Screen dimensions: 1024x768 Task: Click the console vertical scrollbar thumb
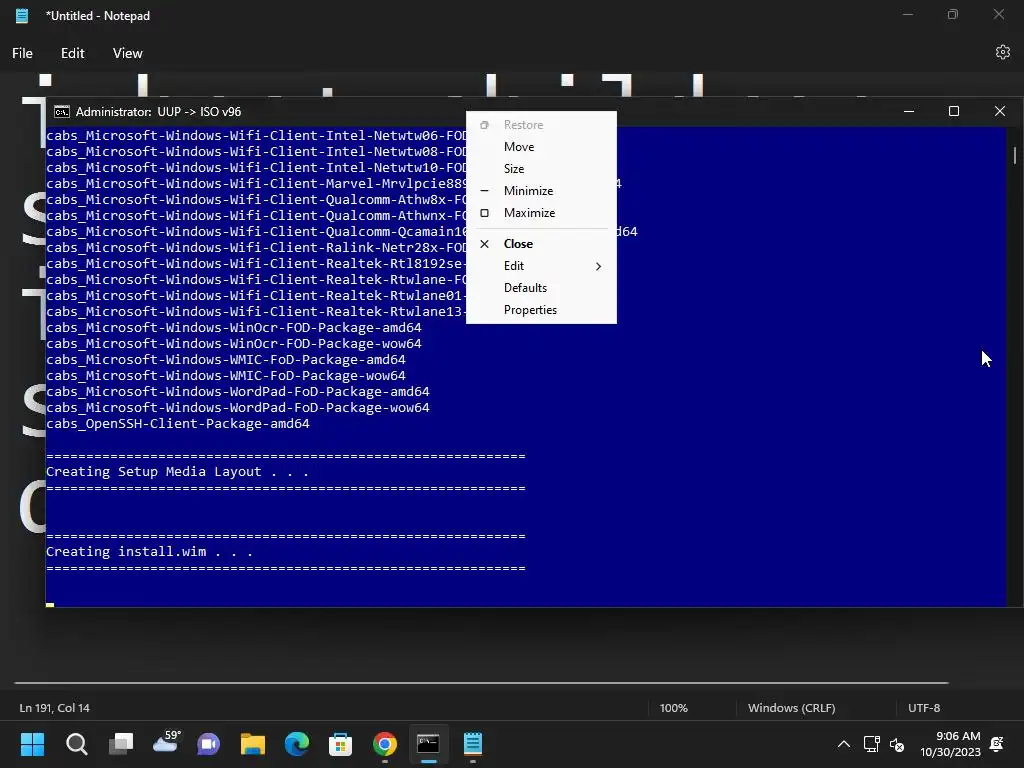(x=1014, y=155)
